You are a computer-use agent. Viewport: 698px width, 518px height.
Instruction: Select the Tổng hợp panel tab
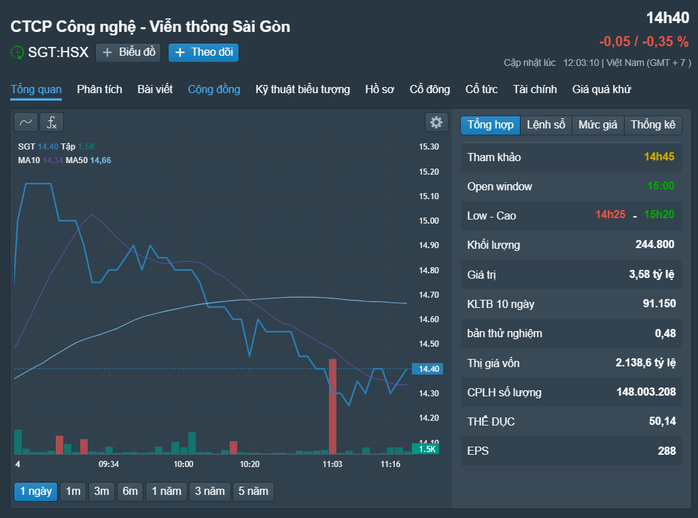click(x=490, y=125)
